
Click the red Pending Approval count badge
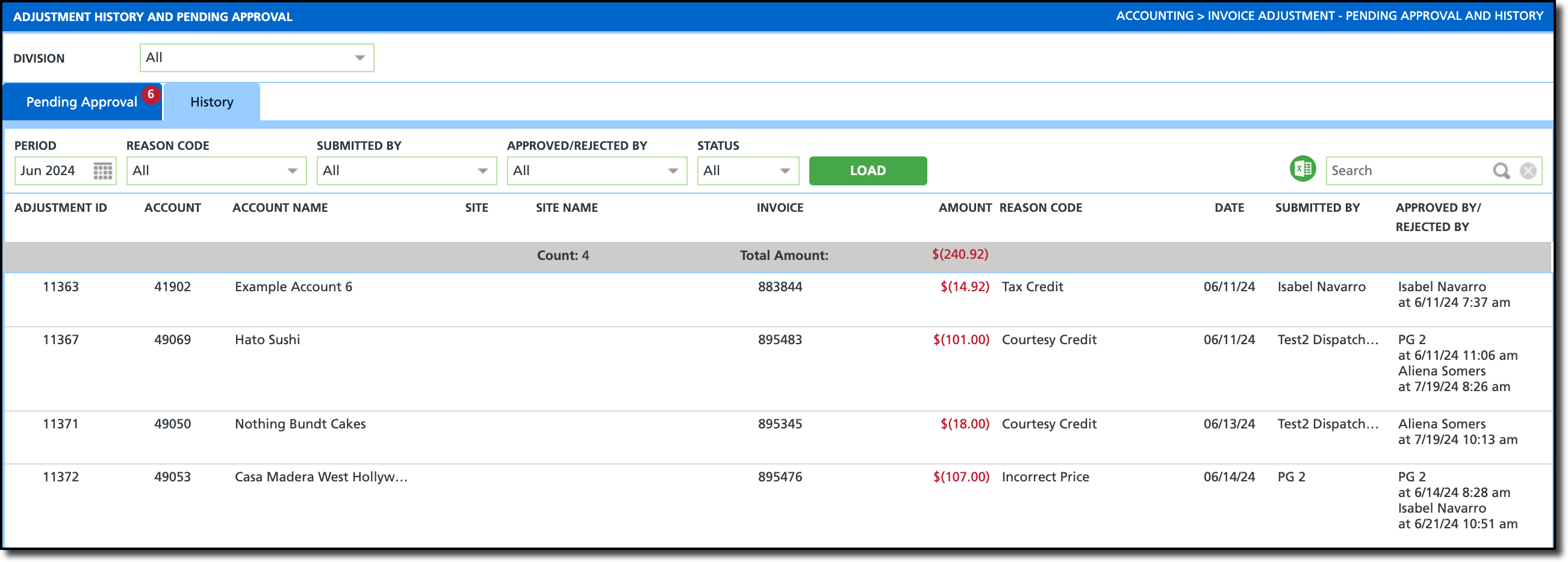(151, 94)
